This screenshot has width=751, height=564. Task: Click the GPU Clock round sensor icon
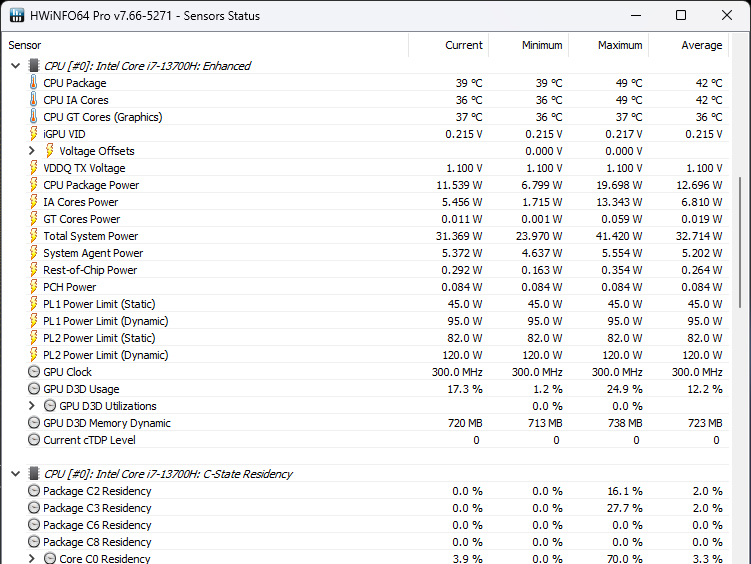34,372
